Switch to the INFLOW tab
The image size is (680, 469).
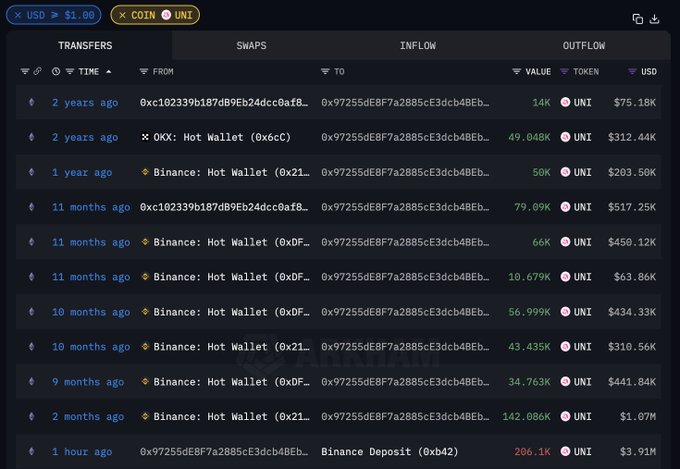tap(418, 46)
